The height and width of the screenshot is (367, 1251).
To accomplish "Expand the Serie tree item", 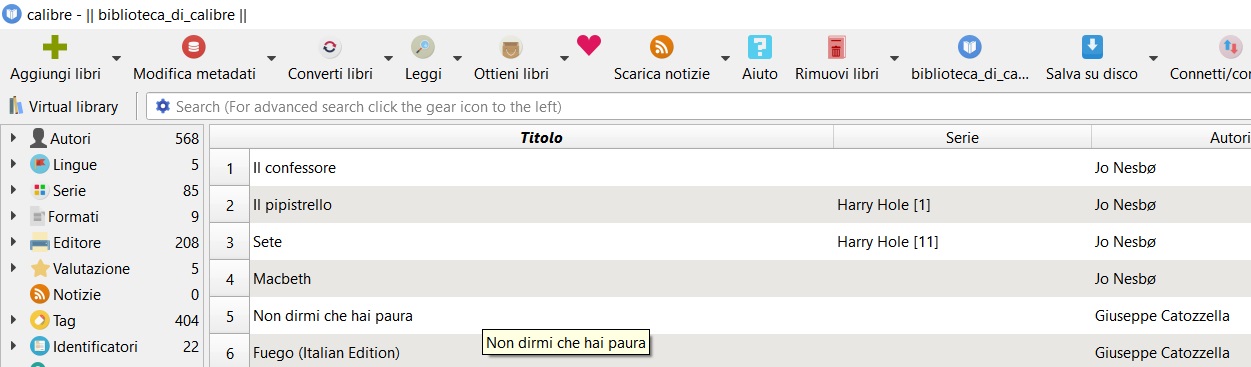I will pos(14,190).
